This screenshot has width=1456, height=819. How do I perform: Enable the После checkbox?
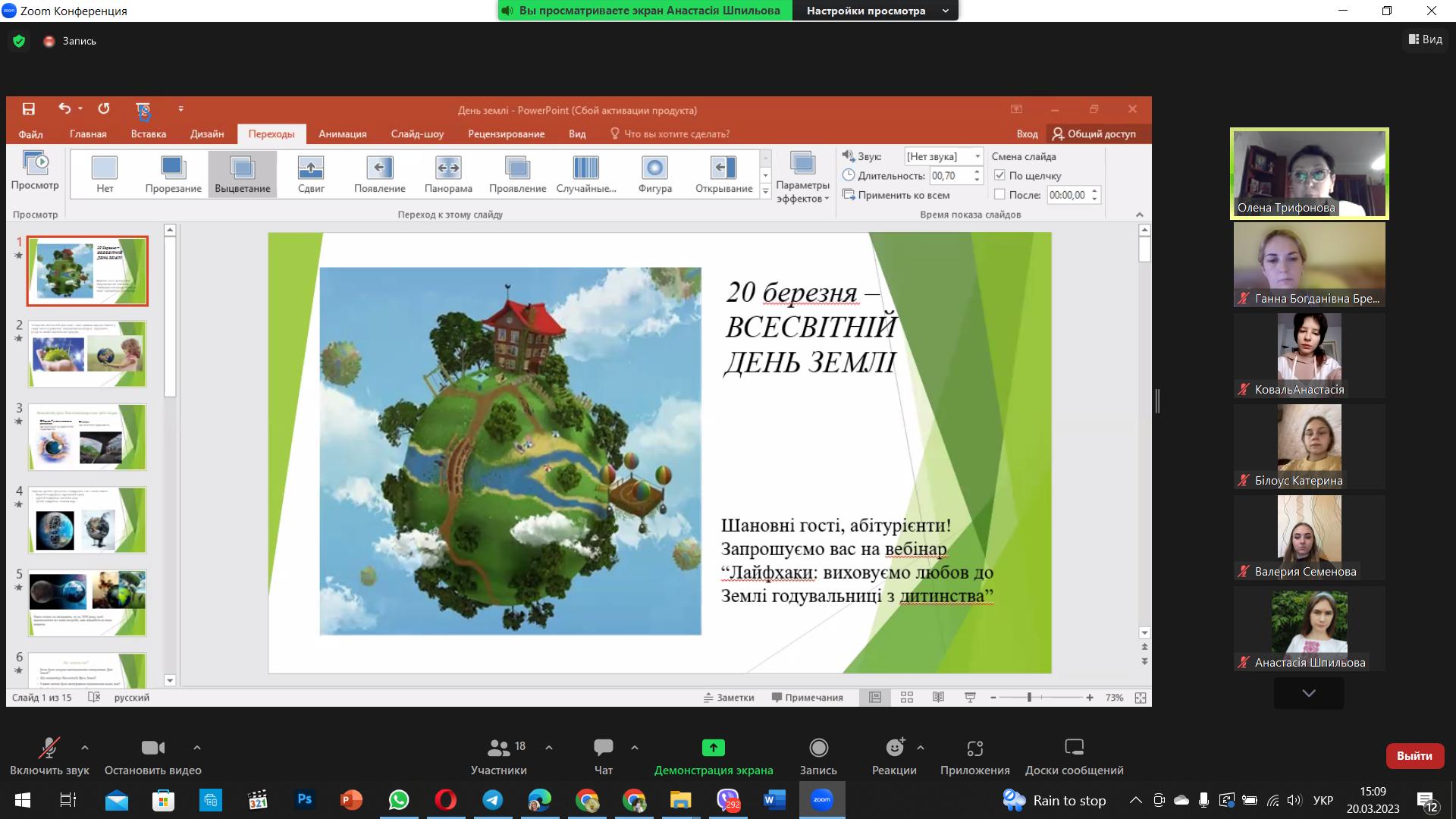point(999,195)
